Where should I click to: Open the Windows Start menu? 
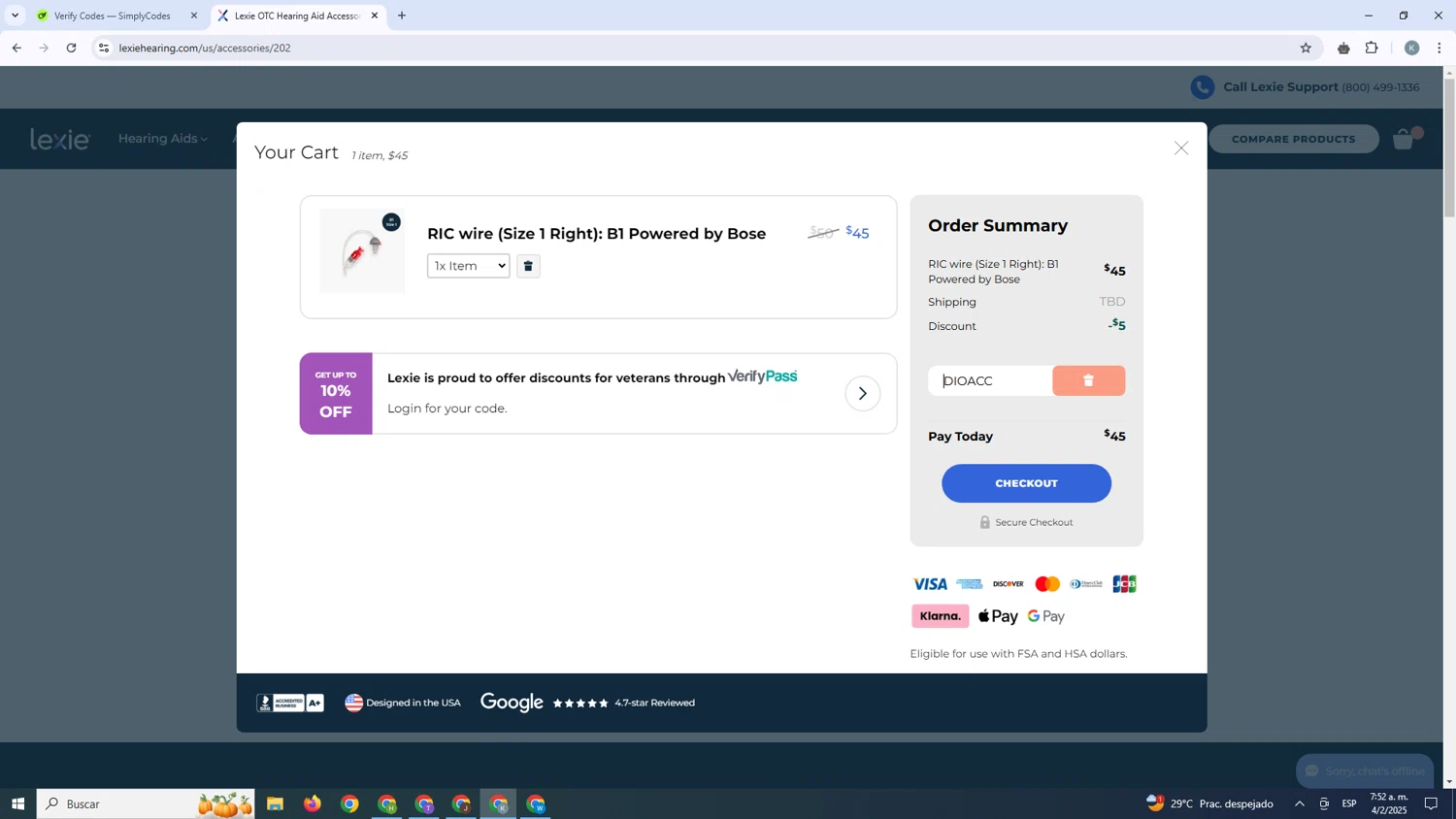click(17, 803)
